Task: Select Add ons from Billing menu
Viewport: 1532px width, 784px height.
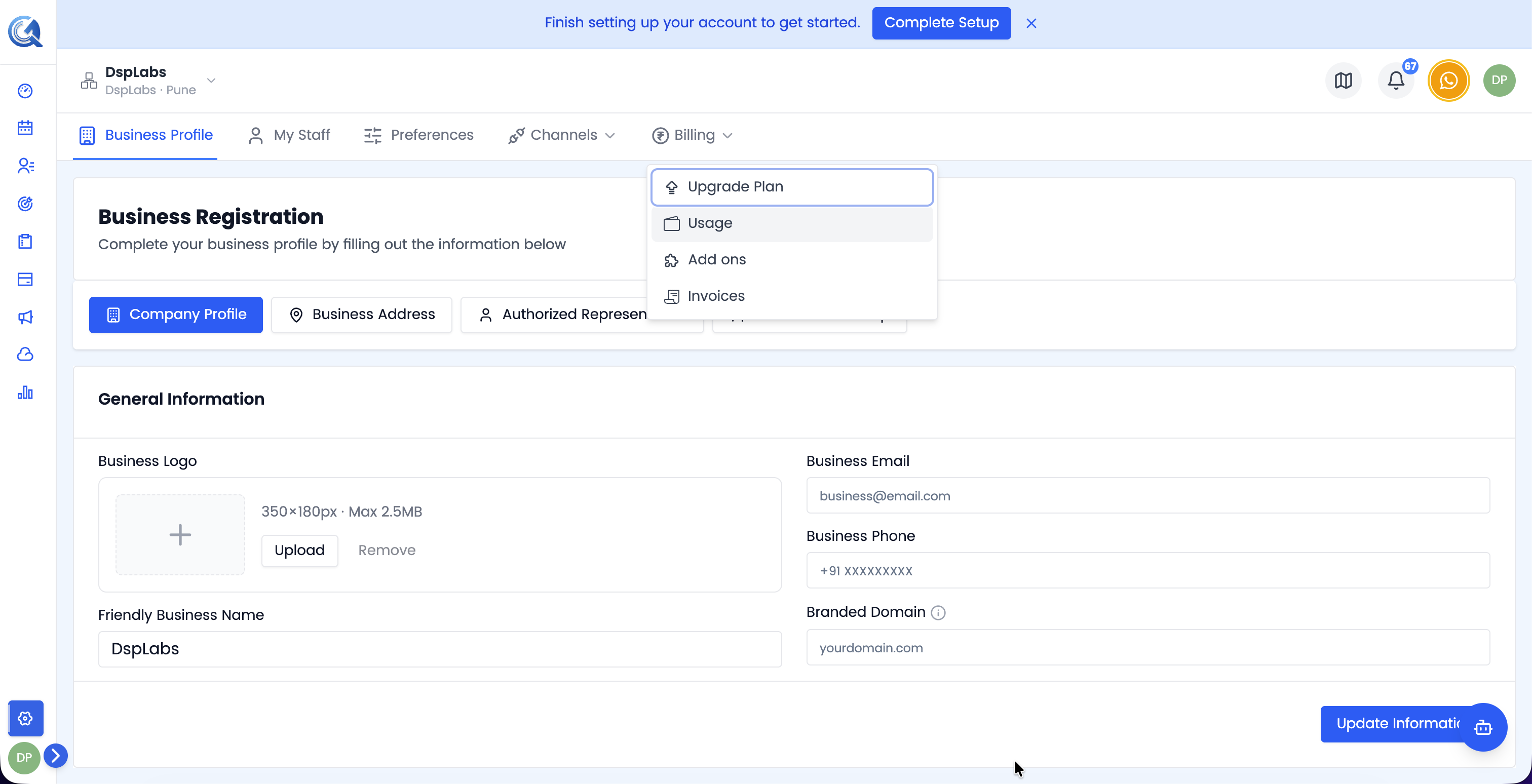Action: click(792, 260)
